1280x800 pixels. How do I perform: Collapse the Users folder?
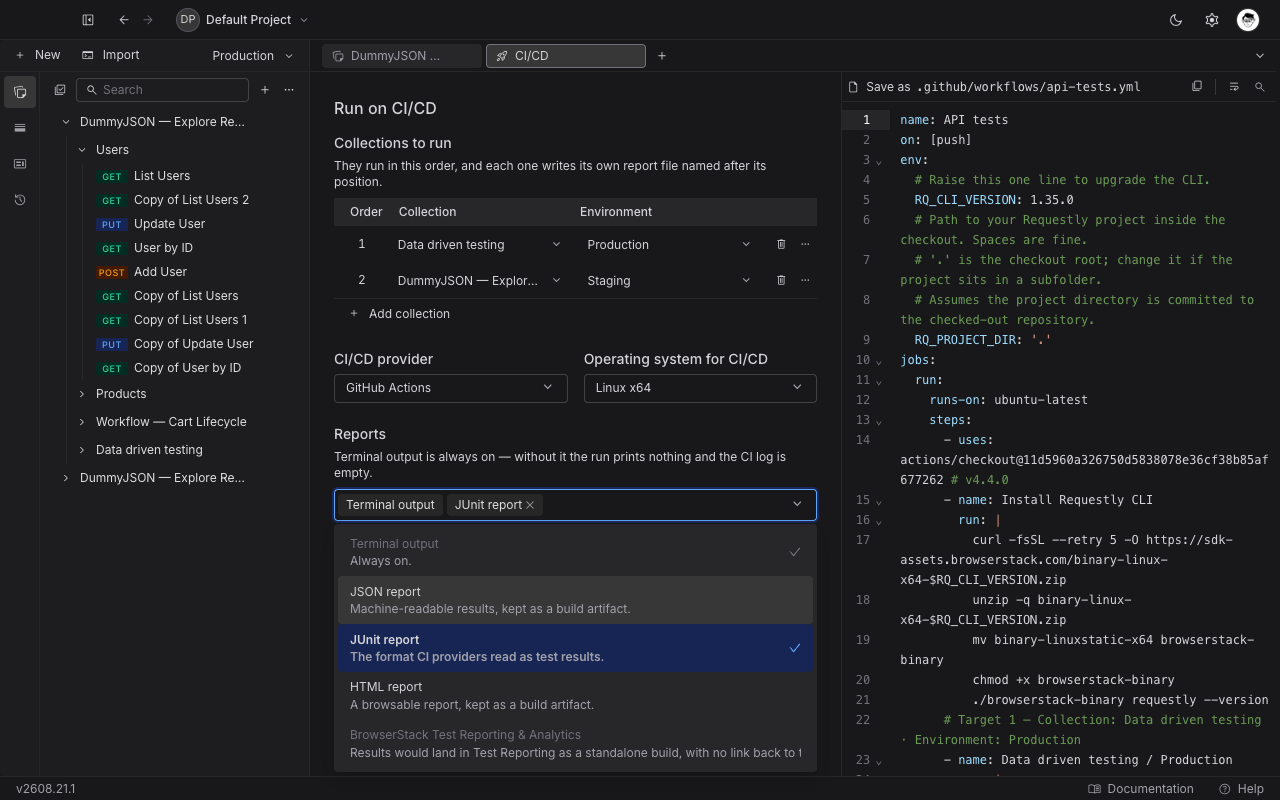tap(82, 150)
